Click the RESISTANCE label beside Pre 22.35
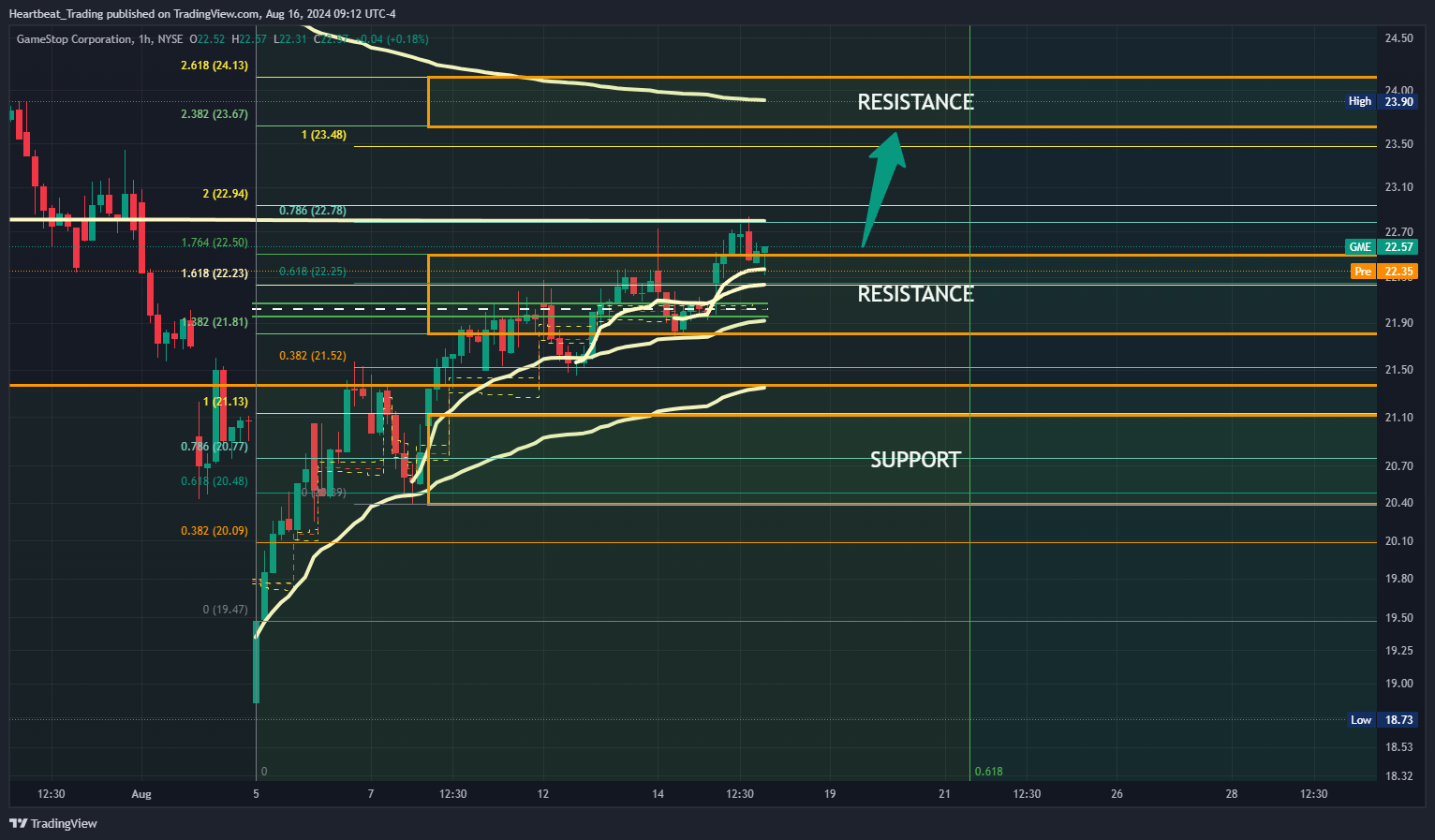Image resolution: width=1435 pixels, height=840 pixels. (916, 294)
